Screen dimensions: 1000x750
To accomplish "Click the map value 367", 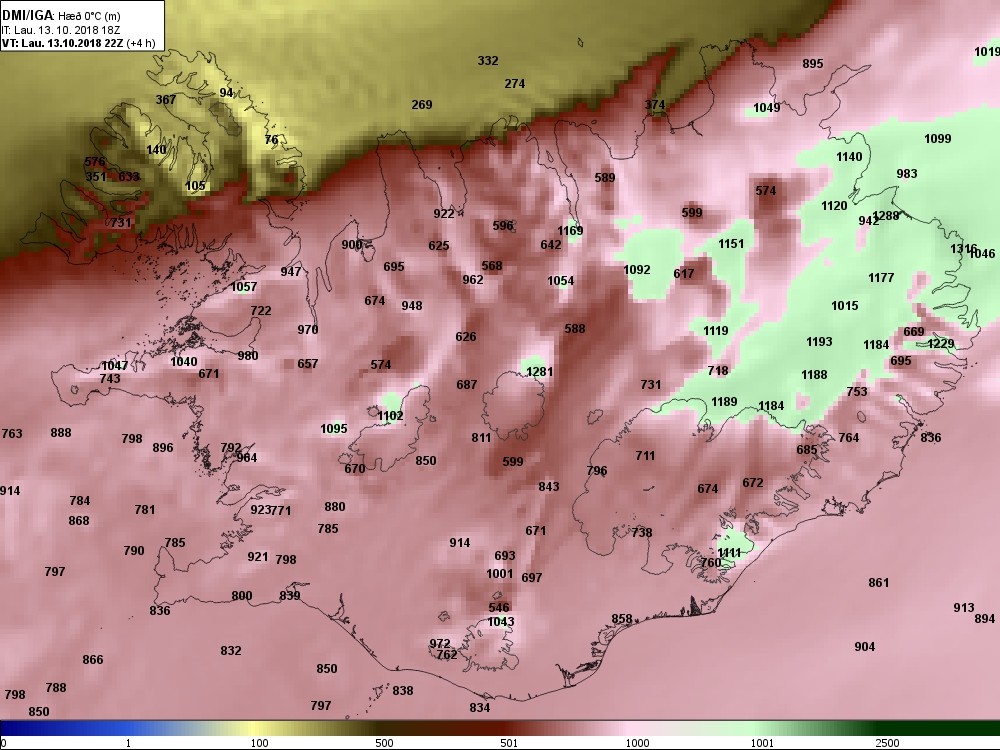I will (166, 100).
